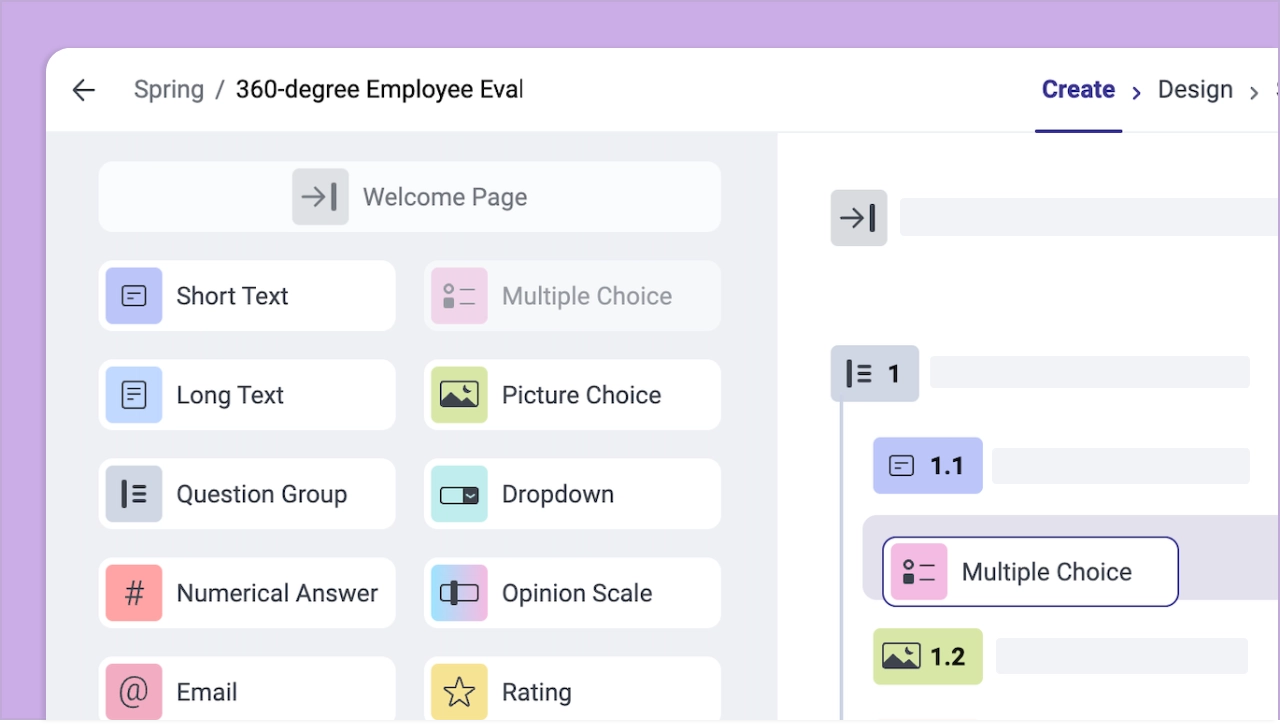Click the Opinion Scale slider icon
The height and width of the screenshot is (724, 1280).
pos(459,593)
